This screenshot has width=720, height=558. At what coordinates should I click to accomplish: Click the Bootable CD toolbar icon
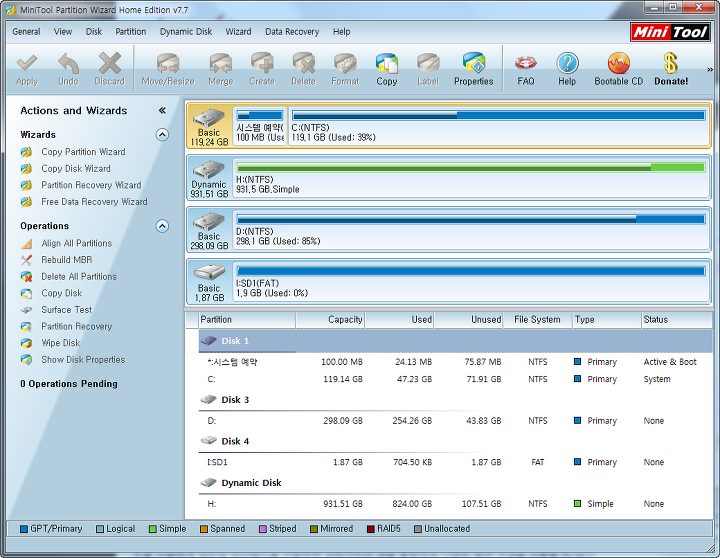pos(619,69)
